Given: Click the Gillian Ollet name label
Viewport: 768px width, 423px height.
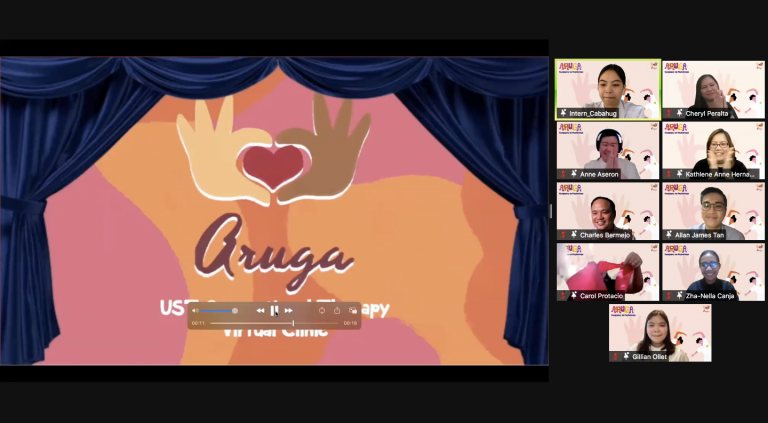Looking at the screenshot, I should pos(649,357).
